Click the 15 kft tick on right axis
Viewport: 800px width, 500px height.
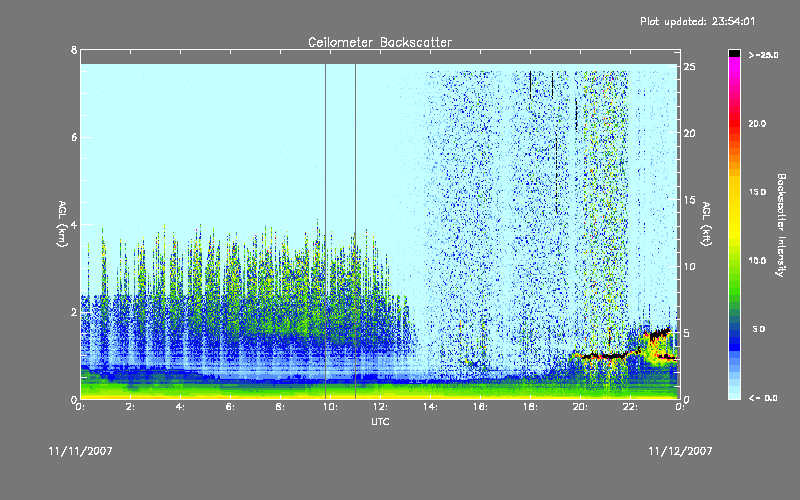click(689, 200)
